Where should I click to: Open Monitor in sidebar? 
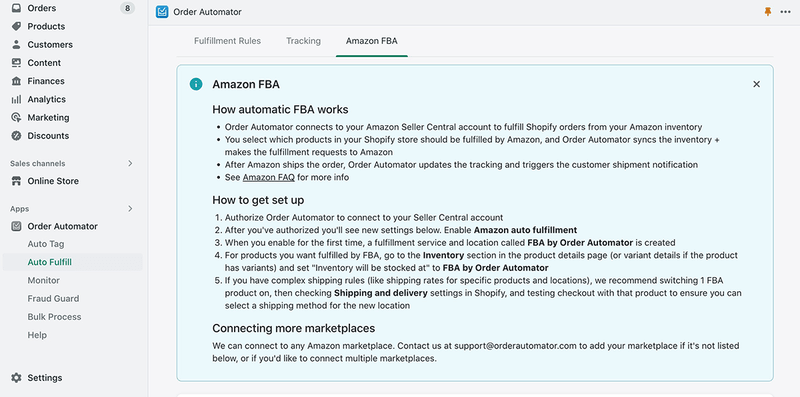44,280
